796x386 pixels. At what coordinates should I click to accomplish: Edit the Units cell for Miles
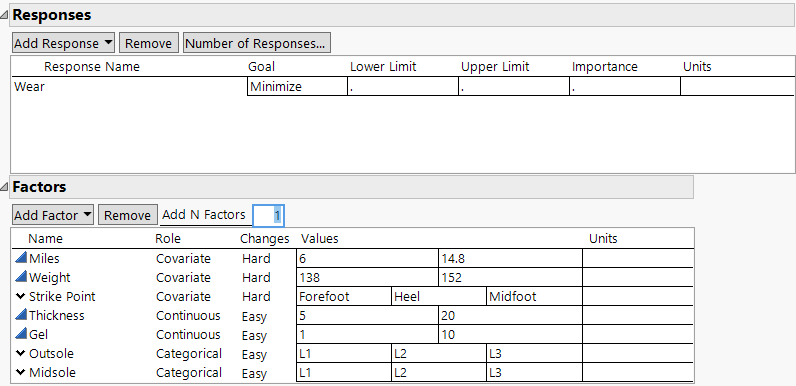[x=638, y=259]
